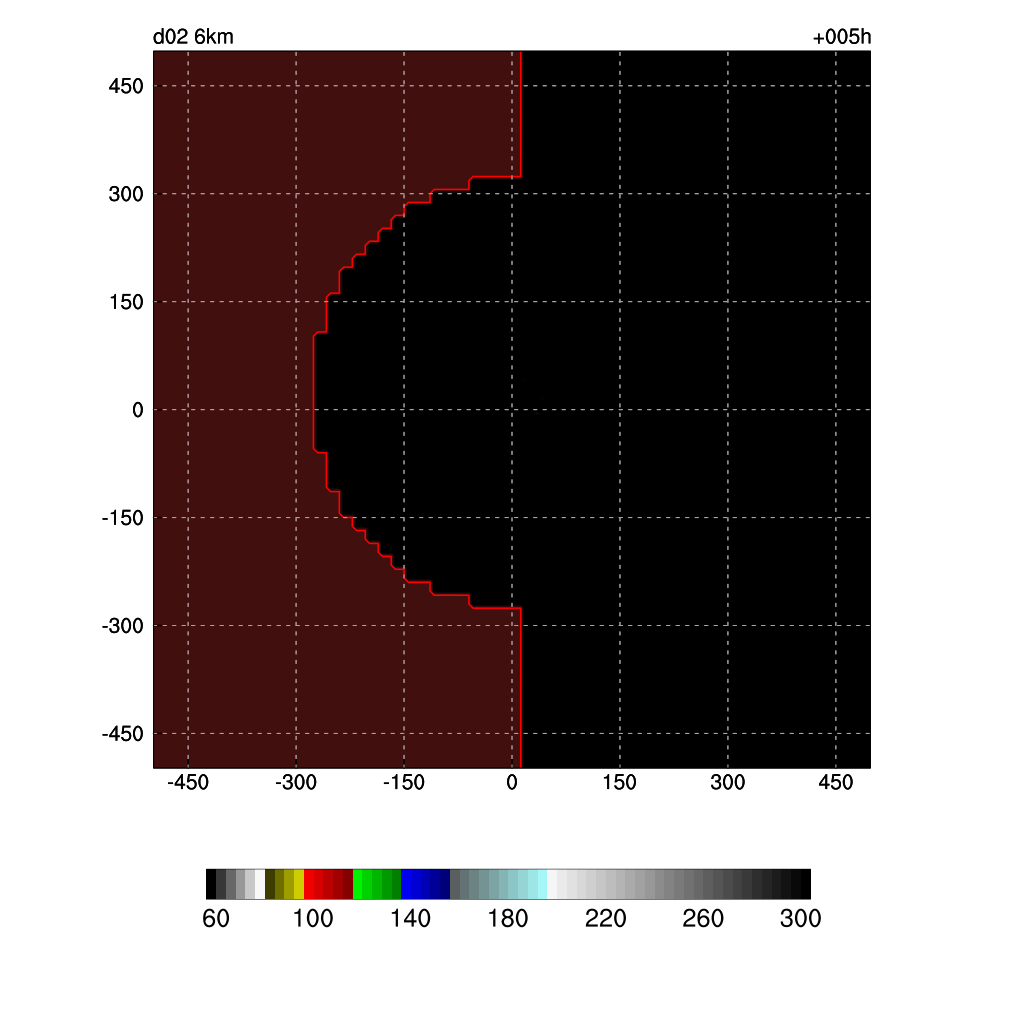Image resolution: width=1024 pixels, height=1024 pixels.
Task: Select the bright red swatch in colorbar
Action: [310, 884]
